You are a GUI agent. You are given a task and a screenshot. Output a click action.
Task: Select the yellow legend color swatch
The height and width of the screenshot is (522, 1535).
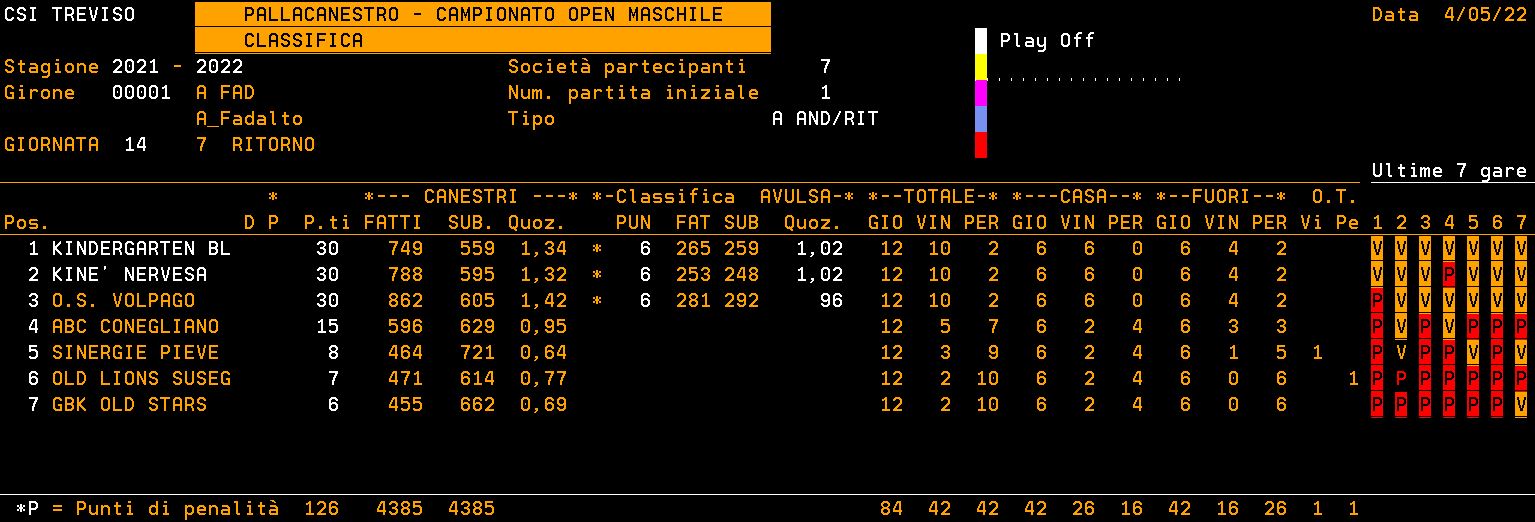[981, 67]
